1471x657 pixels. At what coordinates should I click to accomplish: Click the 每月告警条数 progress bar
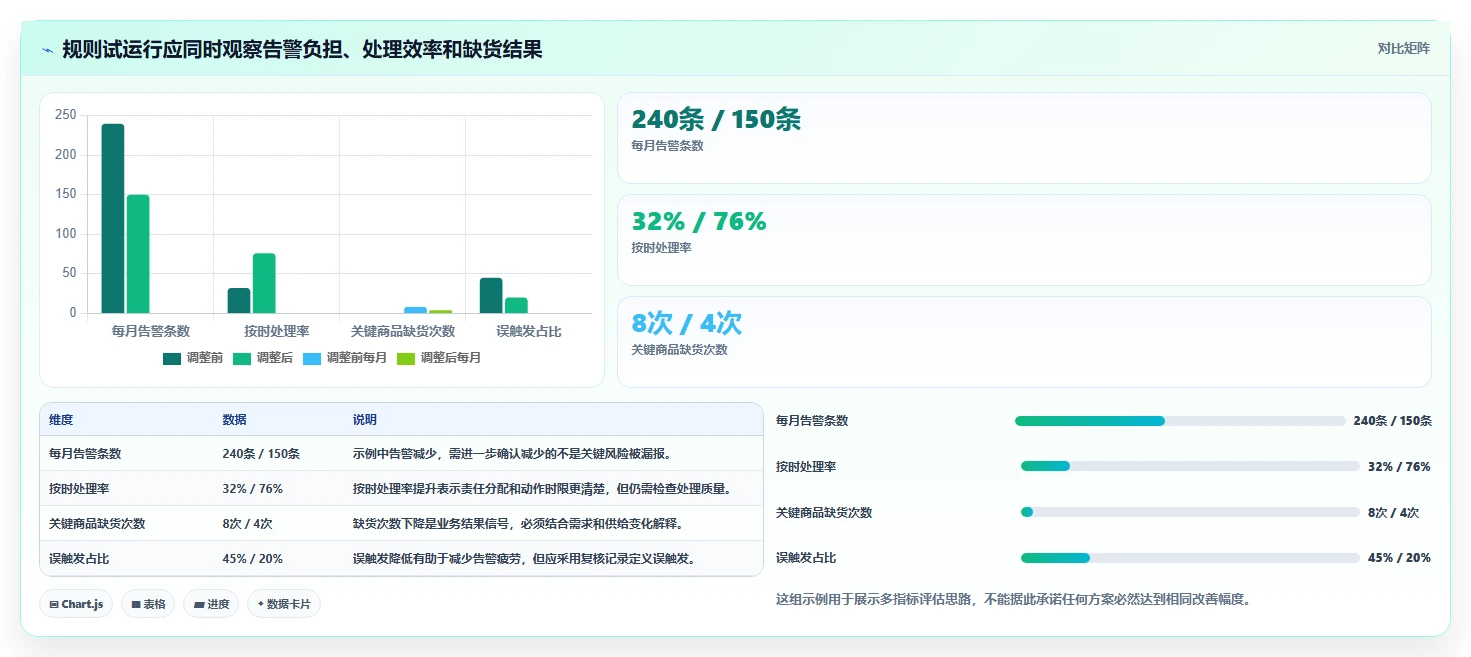tap(1180, 421)
